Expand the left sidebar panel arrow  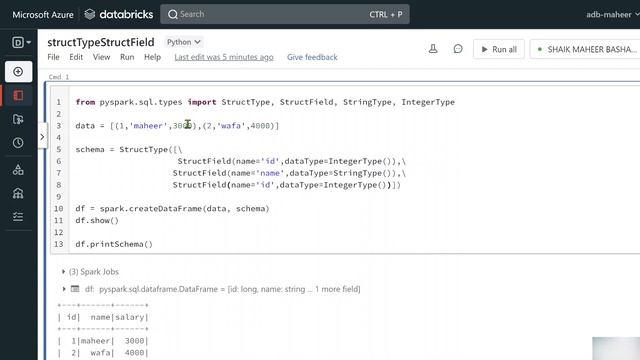click(42, 137)
